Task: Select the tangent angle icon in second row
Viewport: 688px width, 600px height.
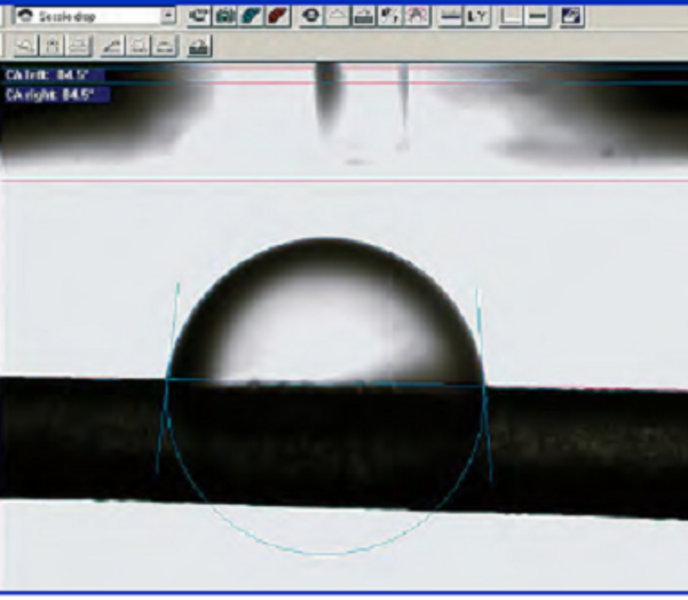Action: (x=112, y=46)
